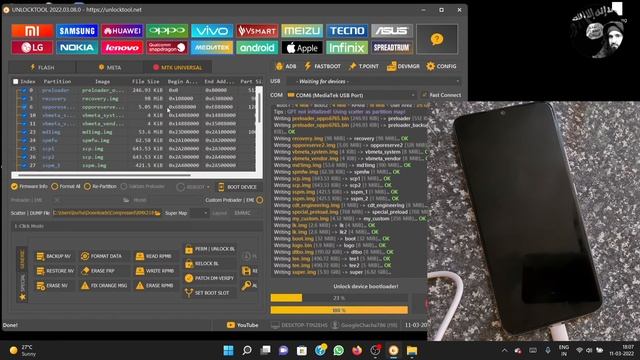Open the CONFIG settings

click(441, 66)
